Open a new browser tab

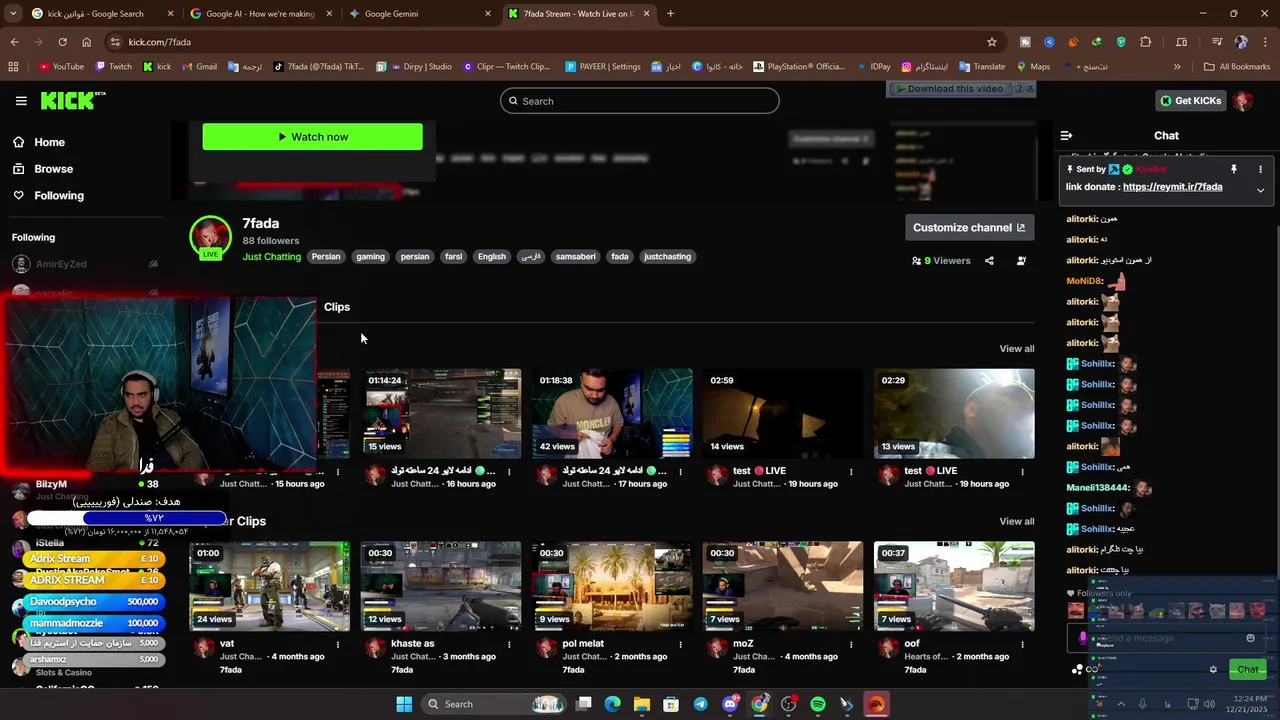click(x=671, y=14)
